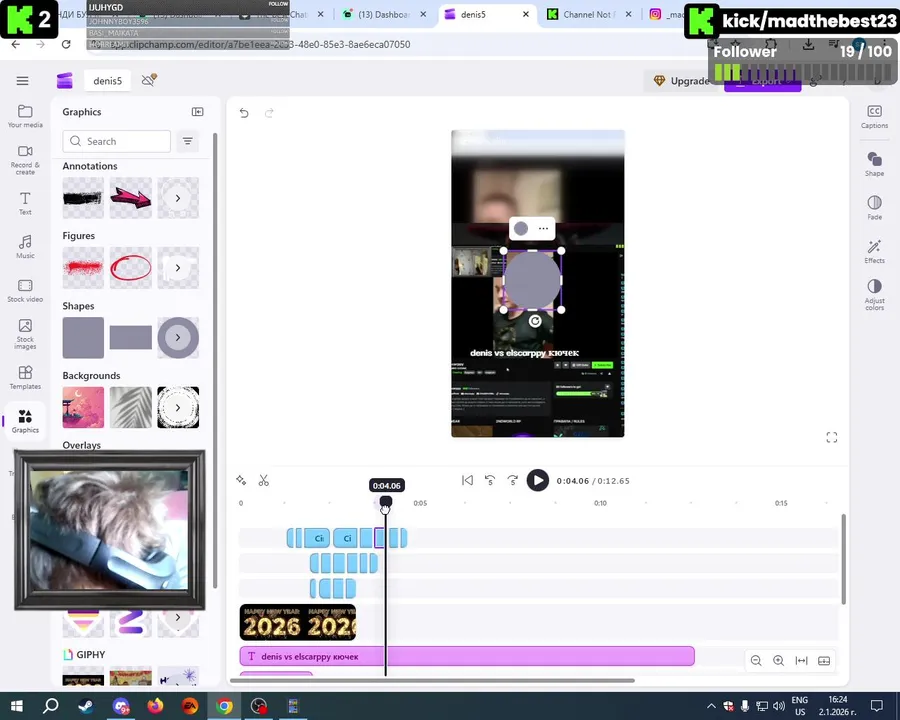Rewind five seconds
This screenshot has height=720, width=900.
pos(490,481)
